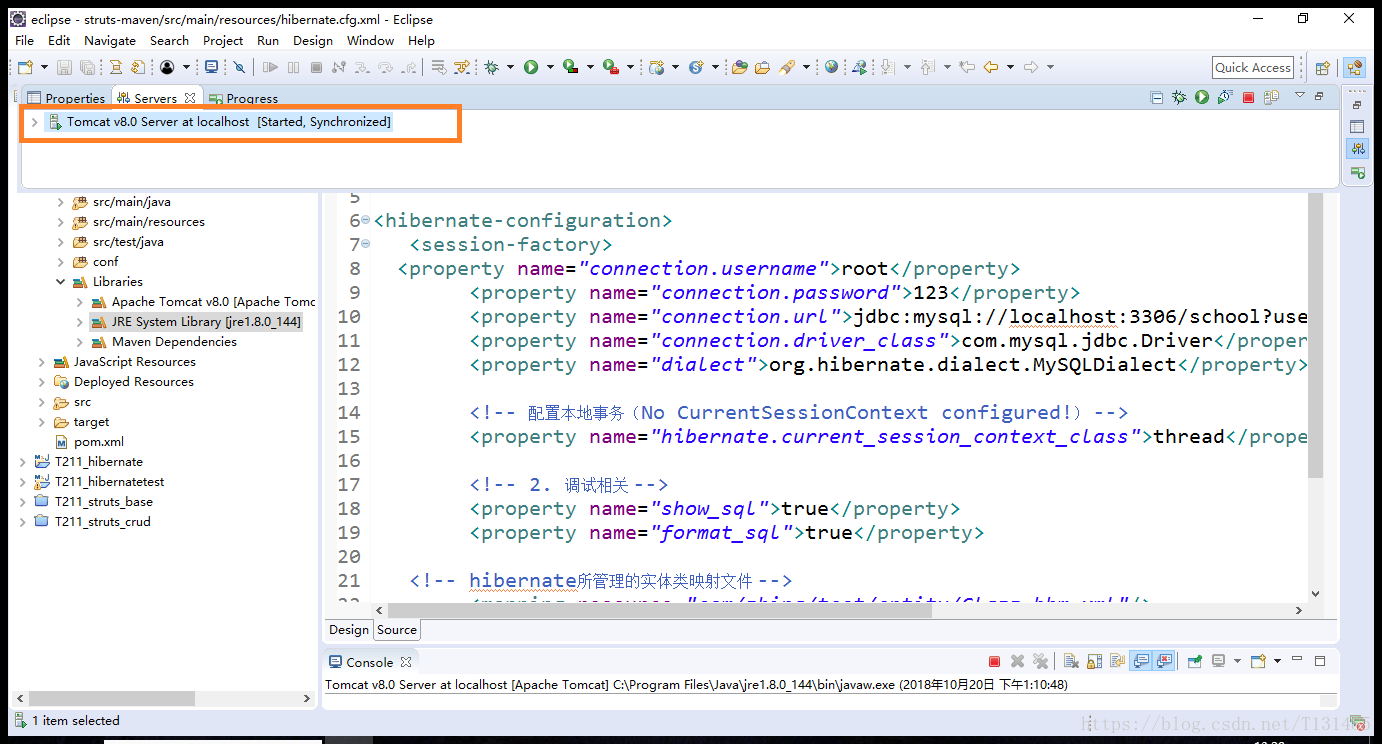This screenshot has width=1382, height=744.
Task: Start server in debug mode from Servers view
Action: click(x=1179, y=97)
